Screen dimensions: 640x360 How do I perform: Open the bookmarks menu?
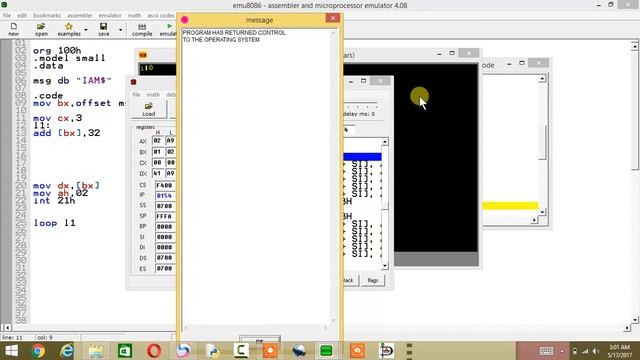pyautogui.click(x=47, y=15)
